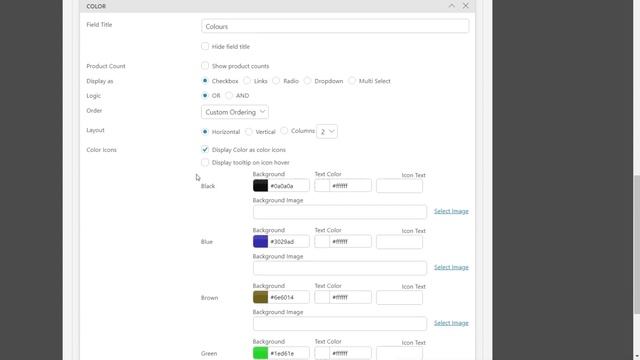Set logic to OR

point(205,96)
